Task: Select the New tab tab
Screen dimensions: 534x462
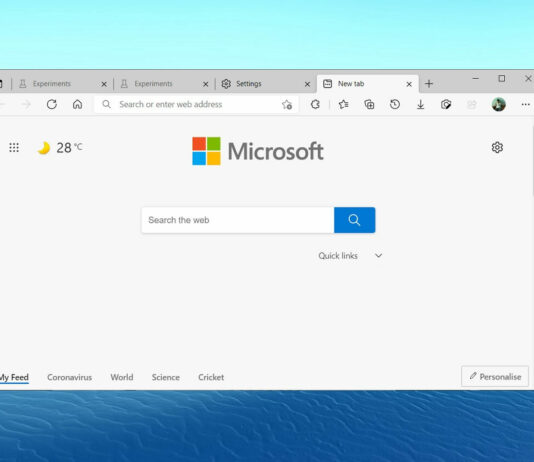Action: click(x=367, y=84)
